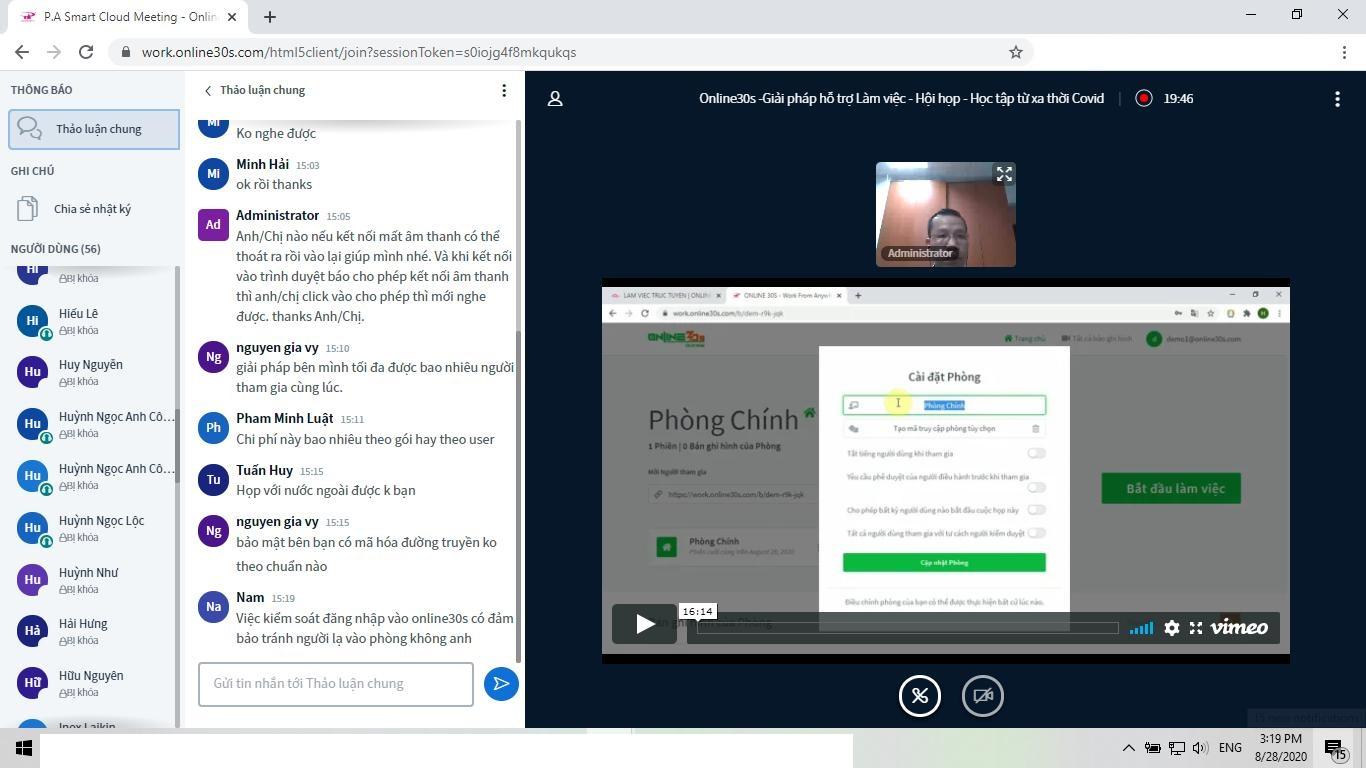
Task: Click the send message button
Action: 501,684
